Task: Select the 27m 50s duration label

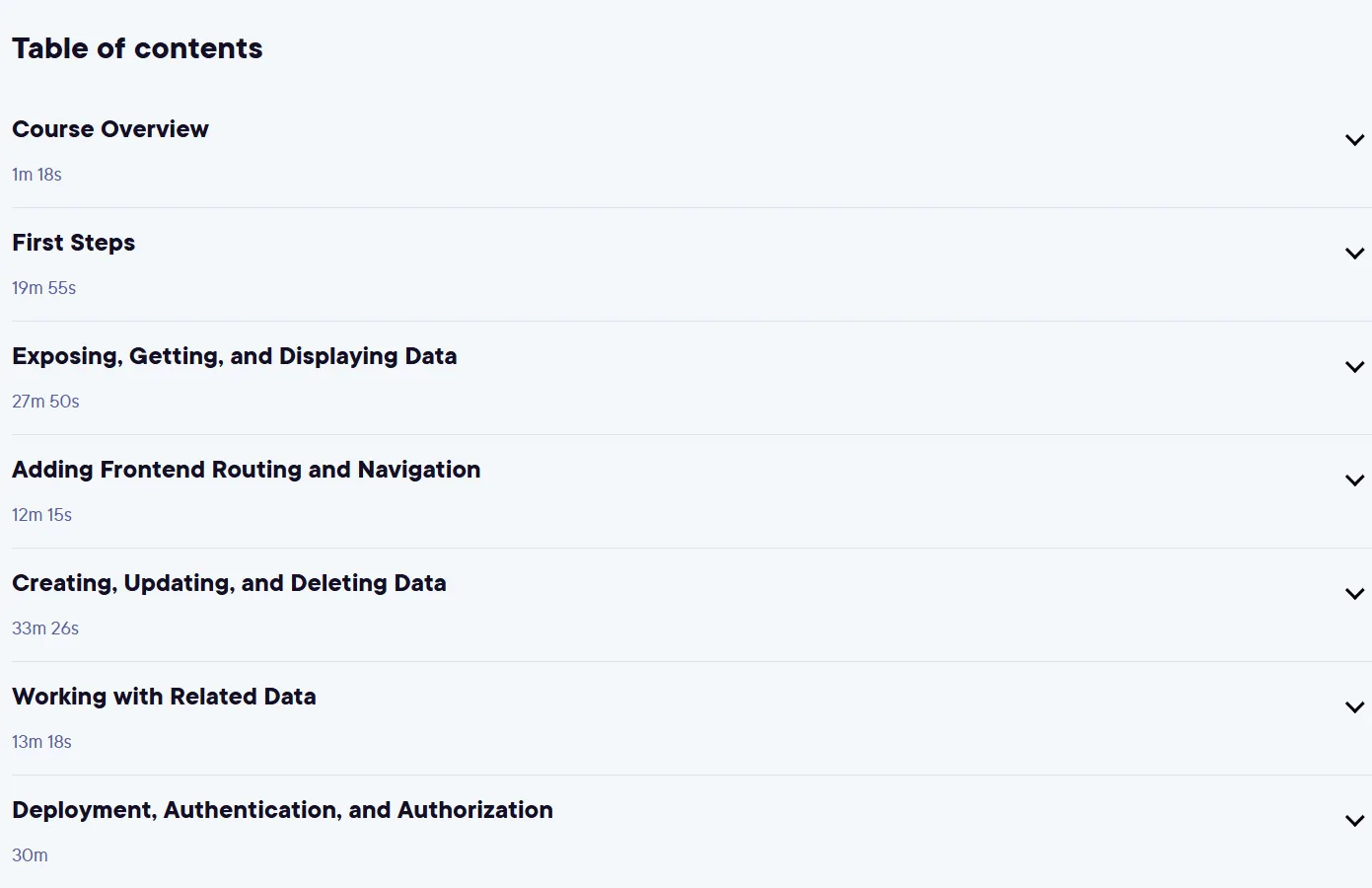Action: pos(45,402)
